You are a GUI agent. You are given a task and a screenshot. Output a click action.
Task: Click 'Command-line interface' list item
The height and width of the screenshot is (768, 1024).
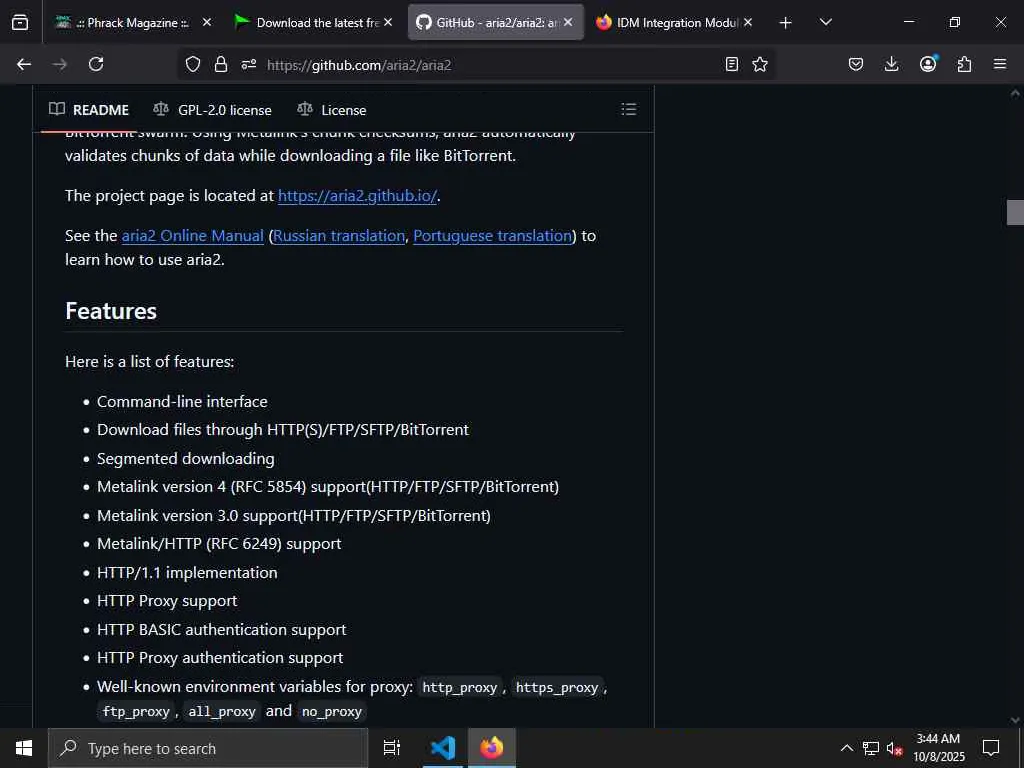pos(182,402)
